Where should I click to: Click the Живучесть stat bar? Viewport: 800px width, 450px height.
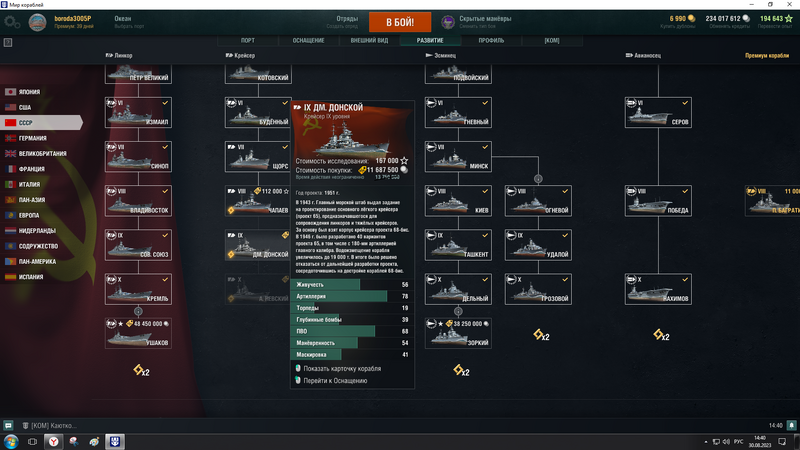(352, 285)
